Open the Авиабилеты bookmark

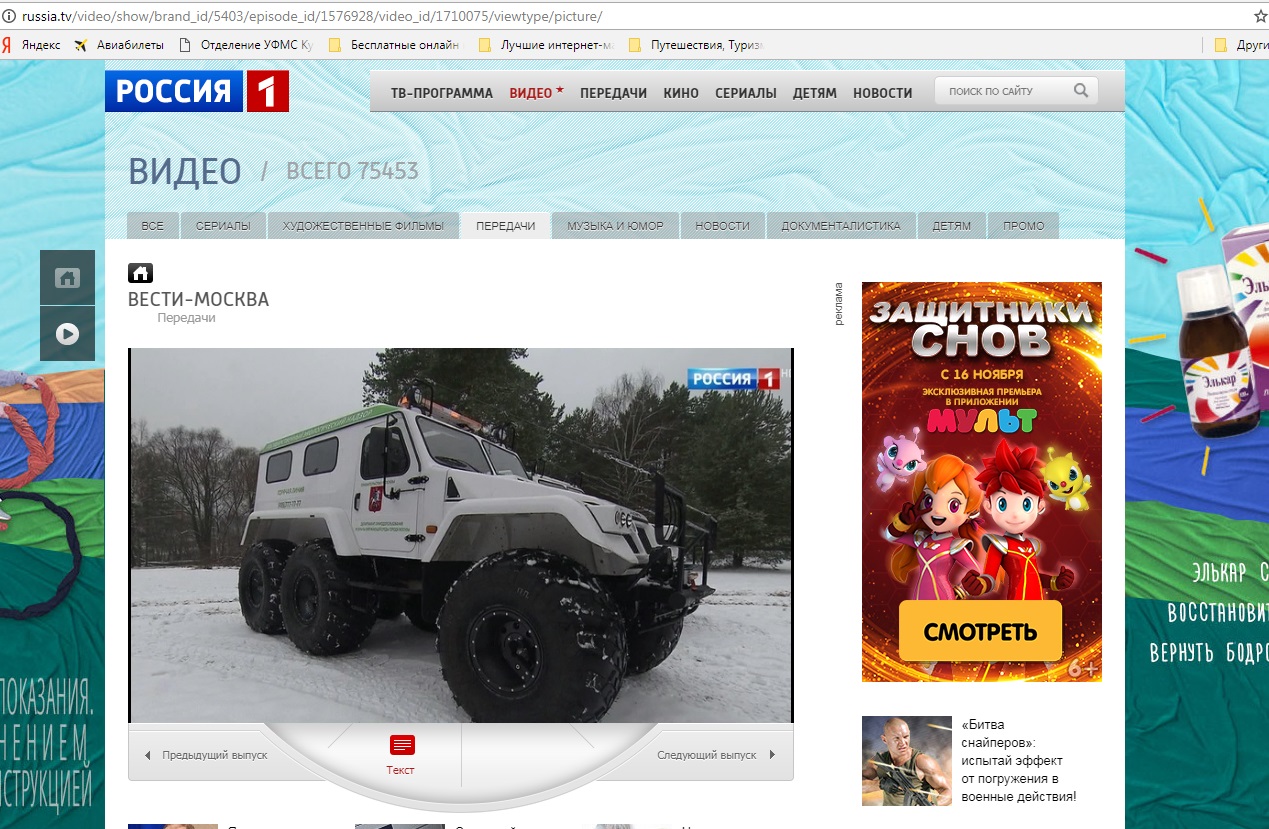pyautogui.click(x=118, y=45)
